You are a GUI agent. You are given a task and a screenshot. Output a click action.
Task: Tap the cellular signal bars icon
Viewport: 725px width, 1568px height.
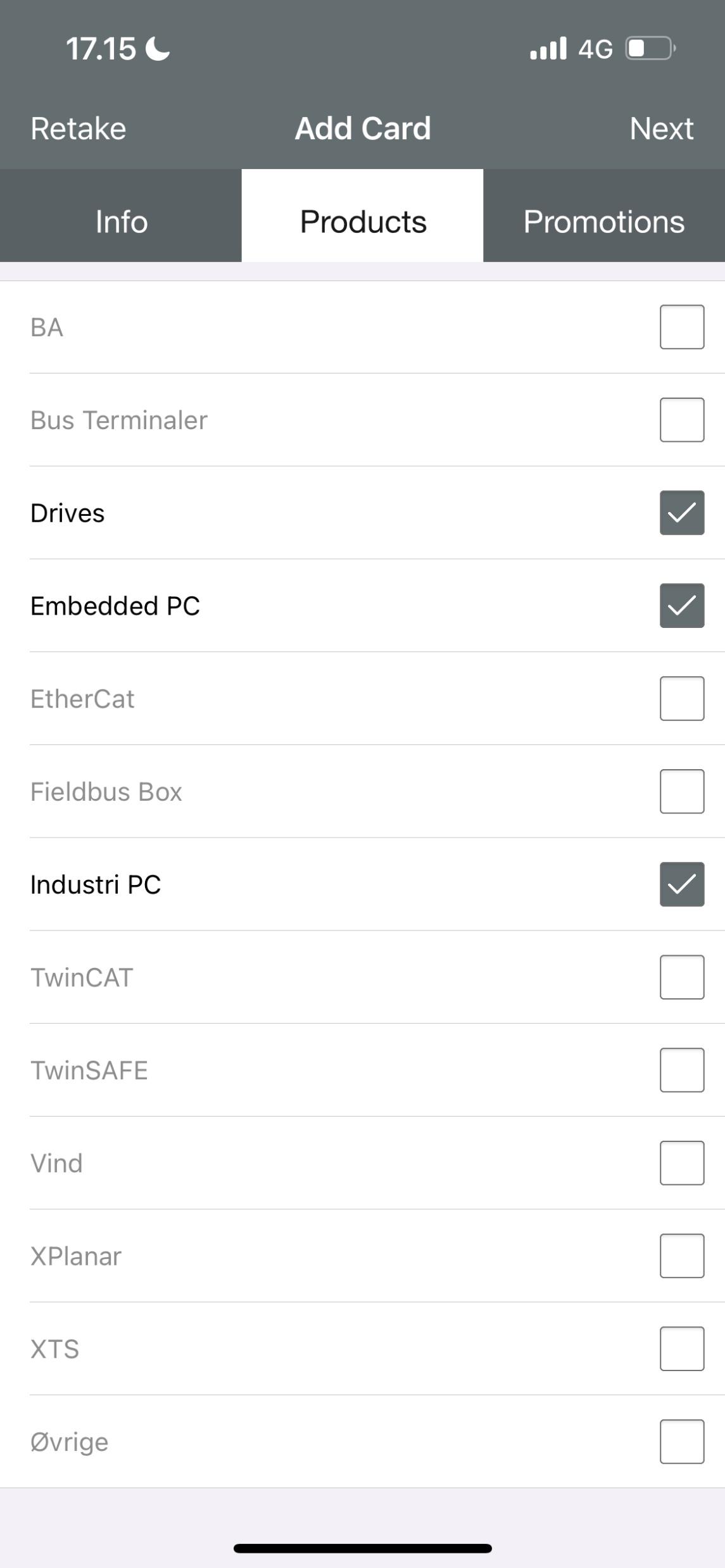pyautogui.click(x=548, y=48)
